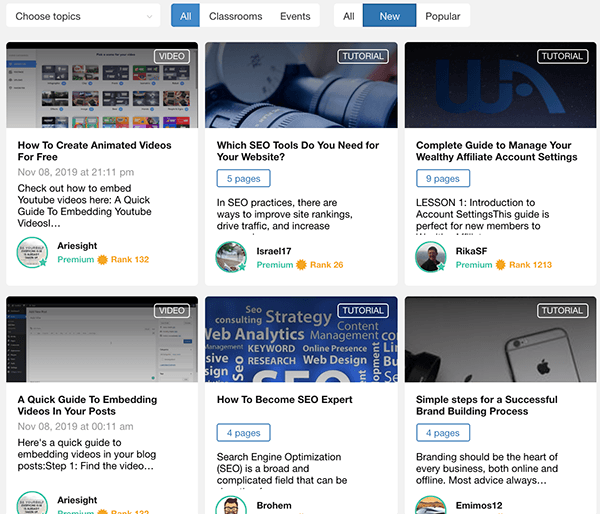This screenshot has height=514, width=600.
Task: Open 'How To Create Animated Videos For Free'
Action: point(95,151)
